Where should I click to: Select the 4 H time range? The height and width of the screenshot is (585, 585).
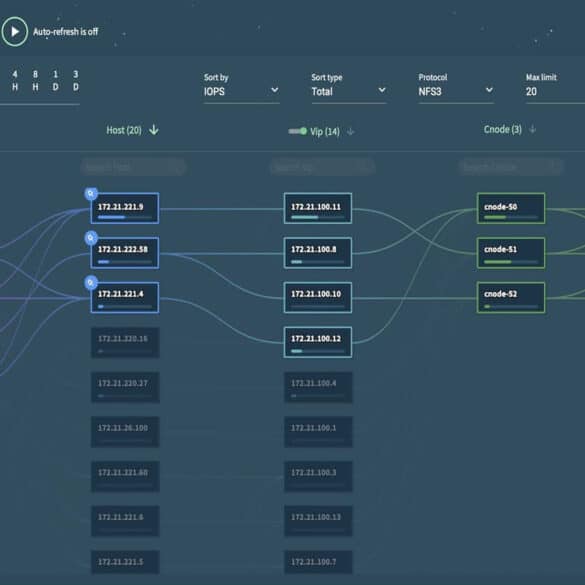pyautogui.click(x=15, y=81)
